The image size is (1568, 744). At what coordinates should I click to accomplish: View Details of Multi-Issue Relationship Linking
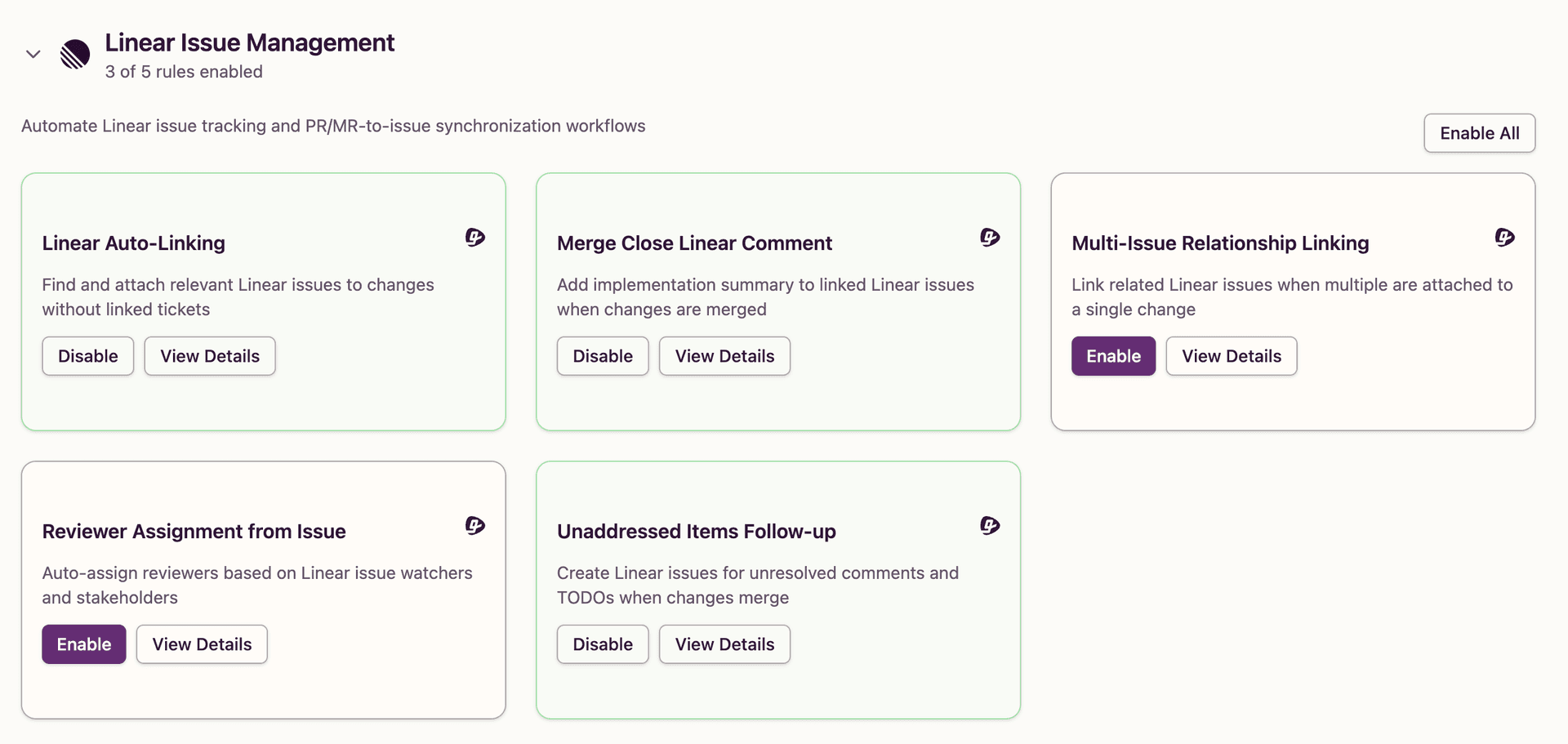pyautogui.click(x=1231, y=356)
